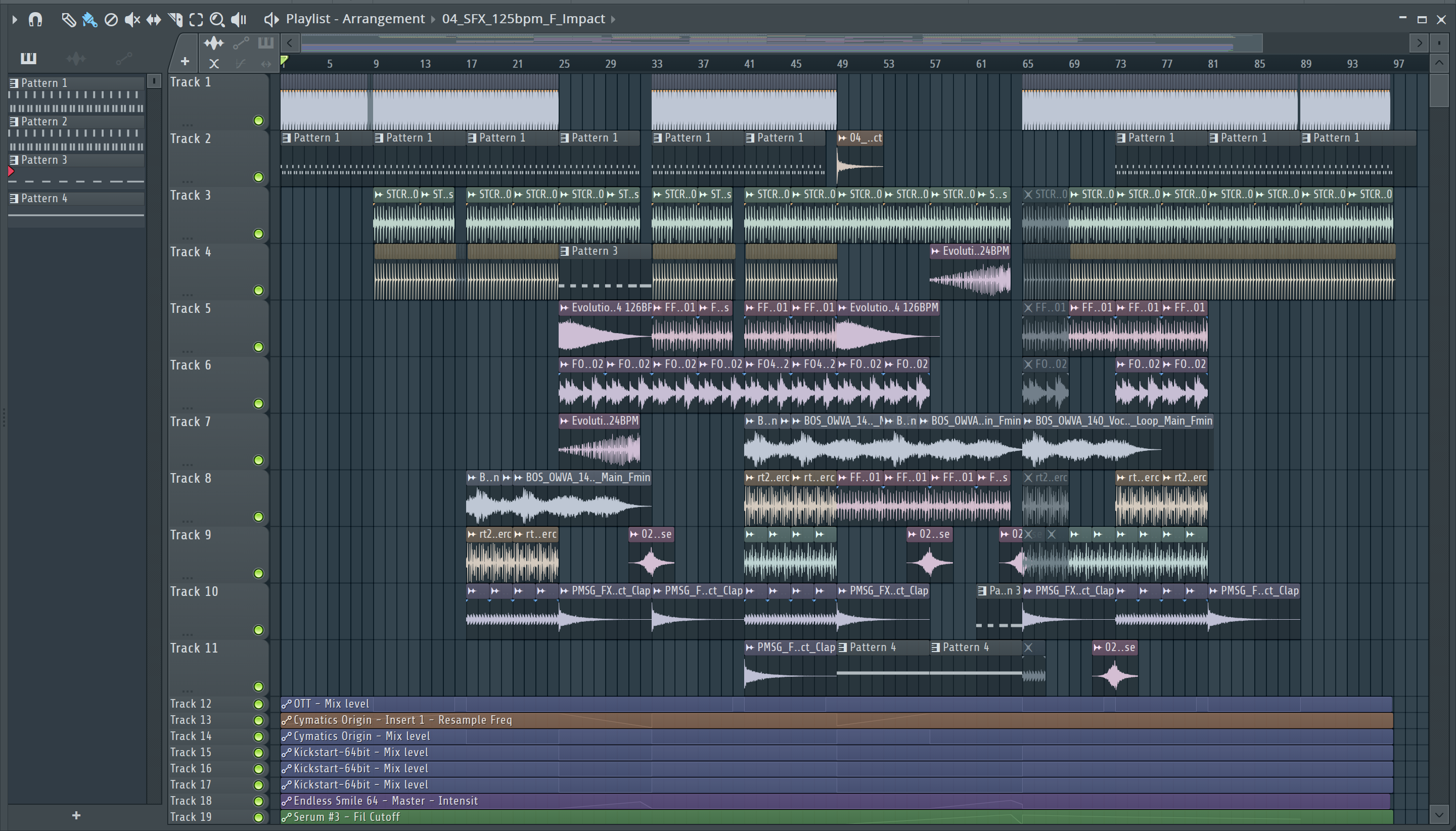Viewport: 1456px width, 831px height.
Task: Open Cymatics Origin Resample Freq clip menu
Action: click(x=286, y=720)
